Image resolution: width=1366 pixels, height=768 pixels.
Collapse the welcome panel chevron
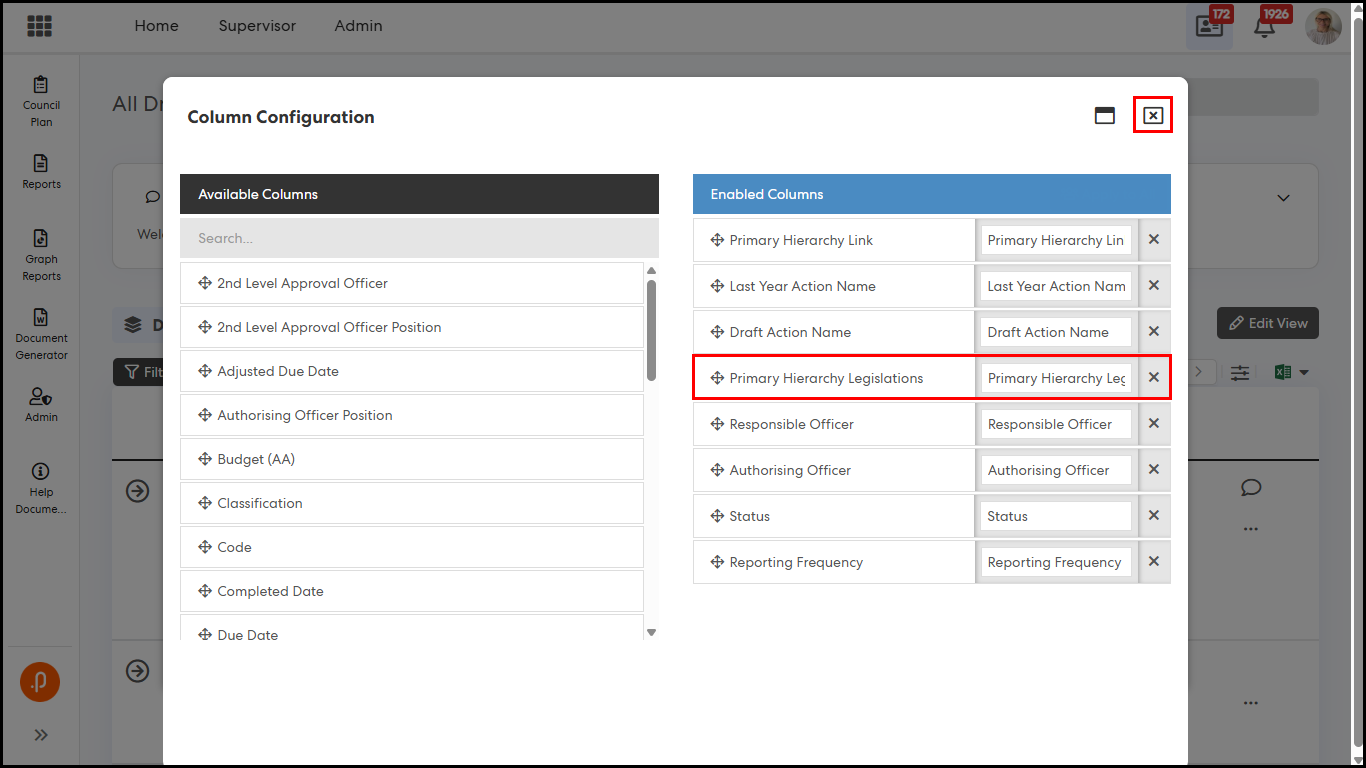[x=1283, y=198]
